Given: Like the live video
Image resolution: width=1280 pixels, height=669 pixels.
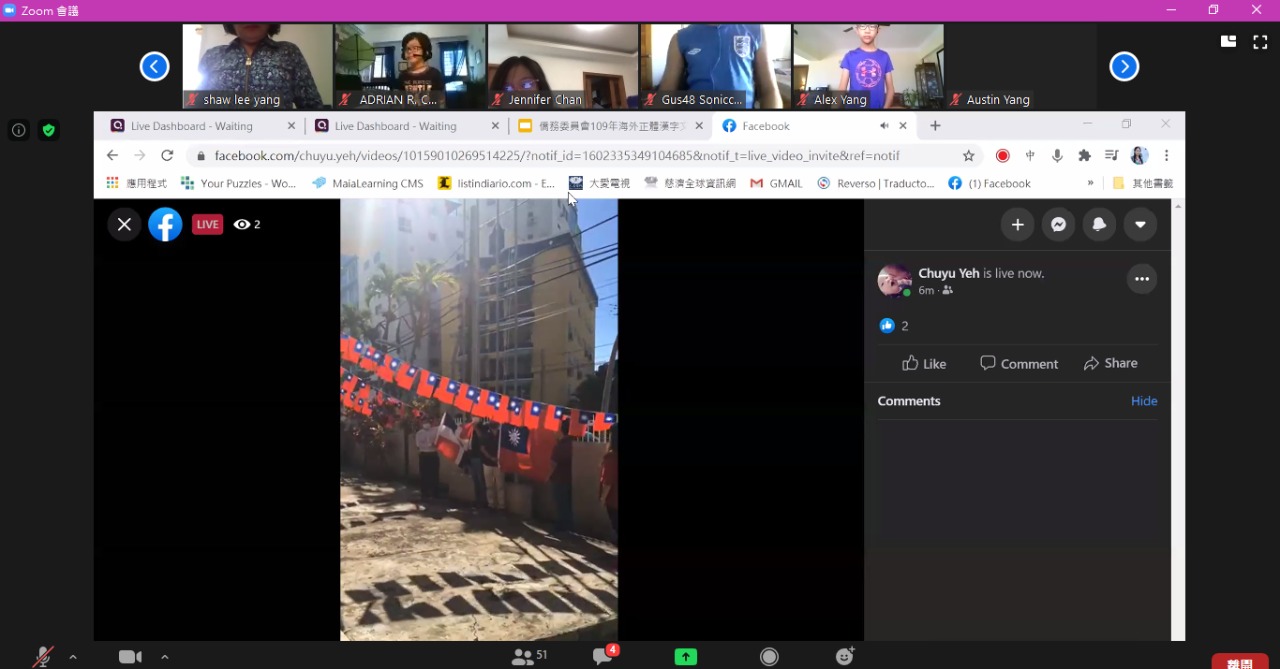Looking at the screenshot, I should click(925, 363).
